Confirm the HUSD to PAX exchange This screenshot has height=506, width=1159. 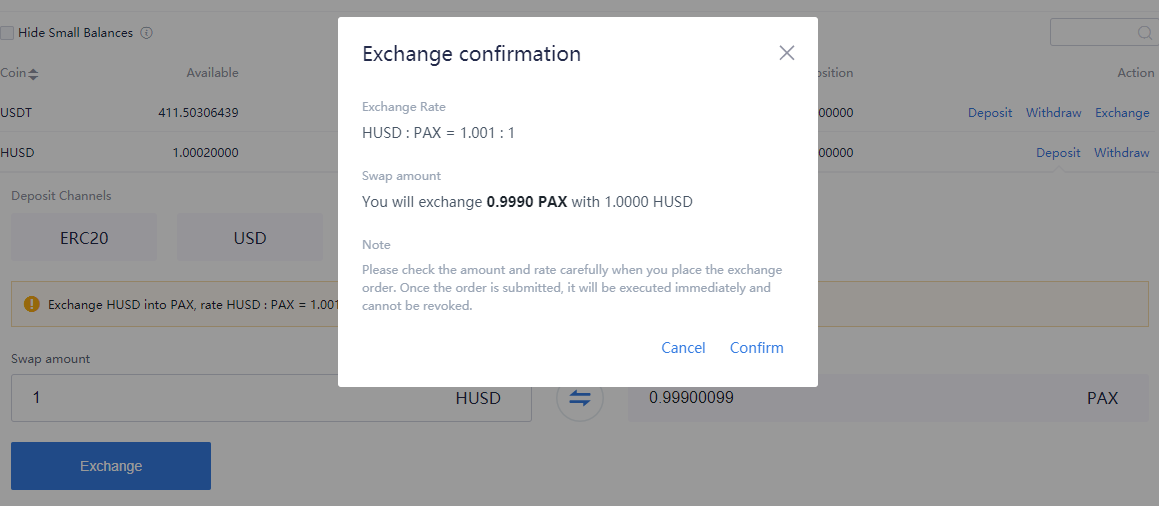(x=756, y=348)
